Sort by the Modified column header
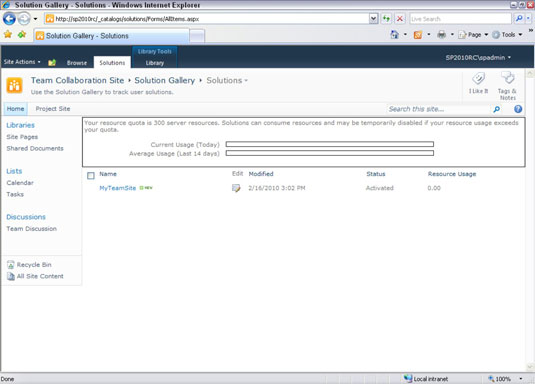 click(261, 174)
